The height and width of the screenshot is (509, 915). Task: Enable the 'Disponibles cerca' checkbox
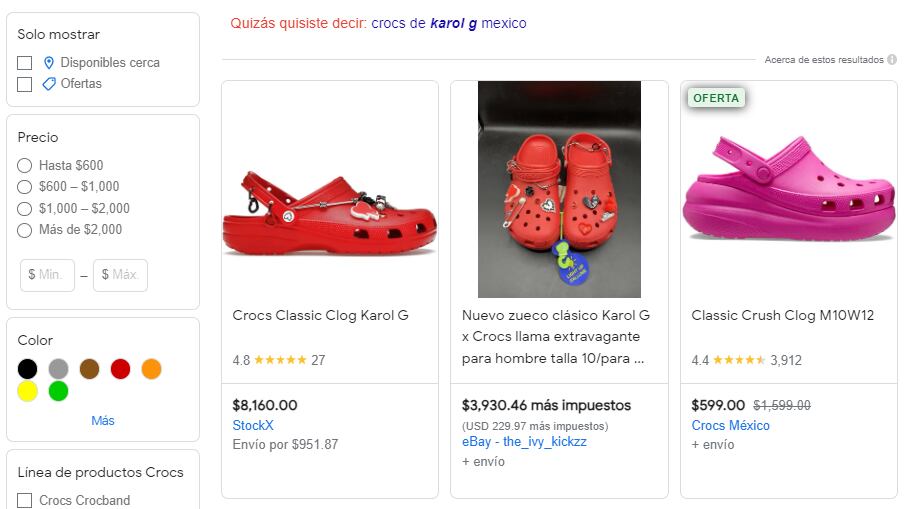(25, 63)
